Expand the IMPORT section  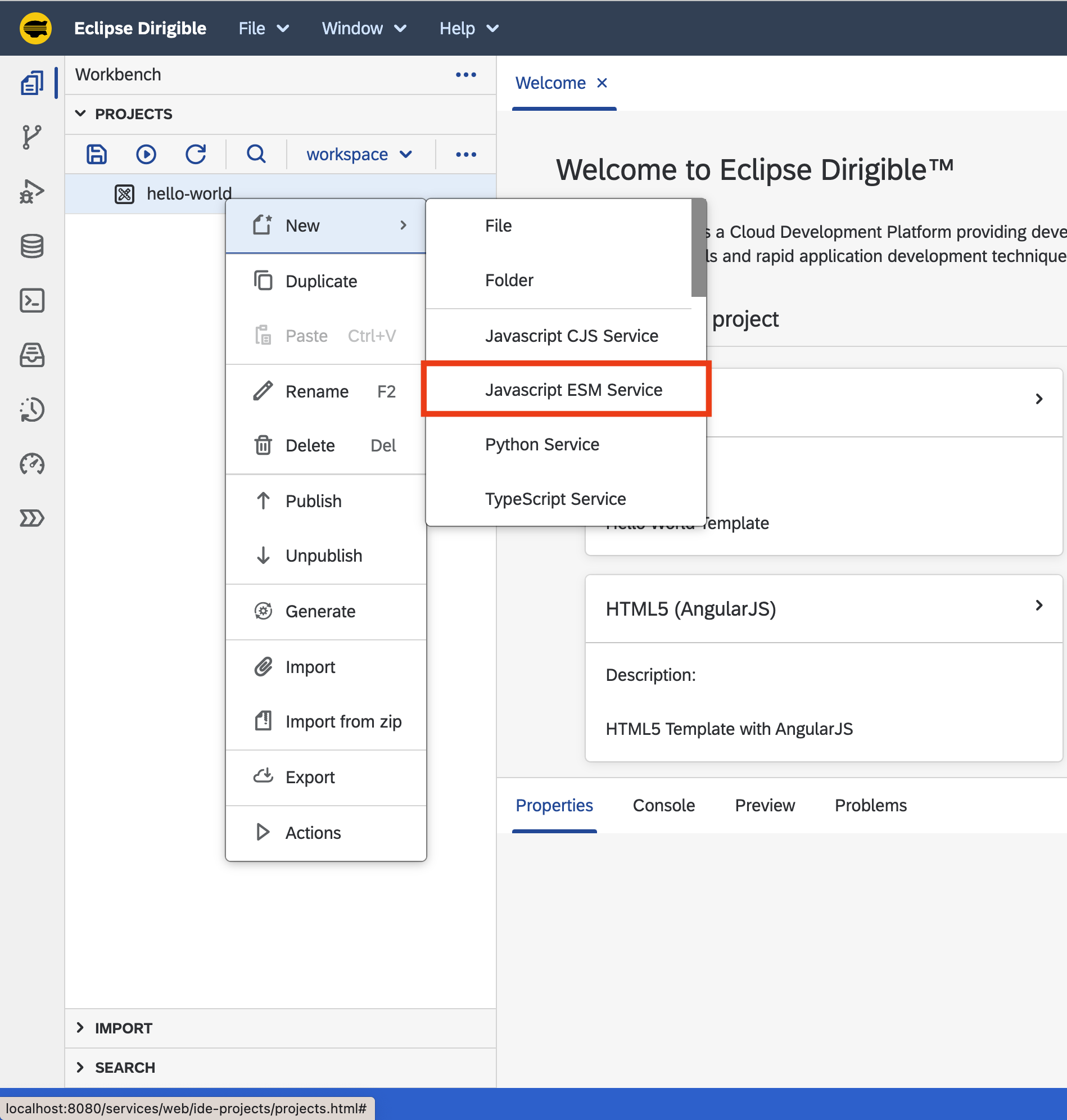pyautogui.click(x=80, y=1028)
